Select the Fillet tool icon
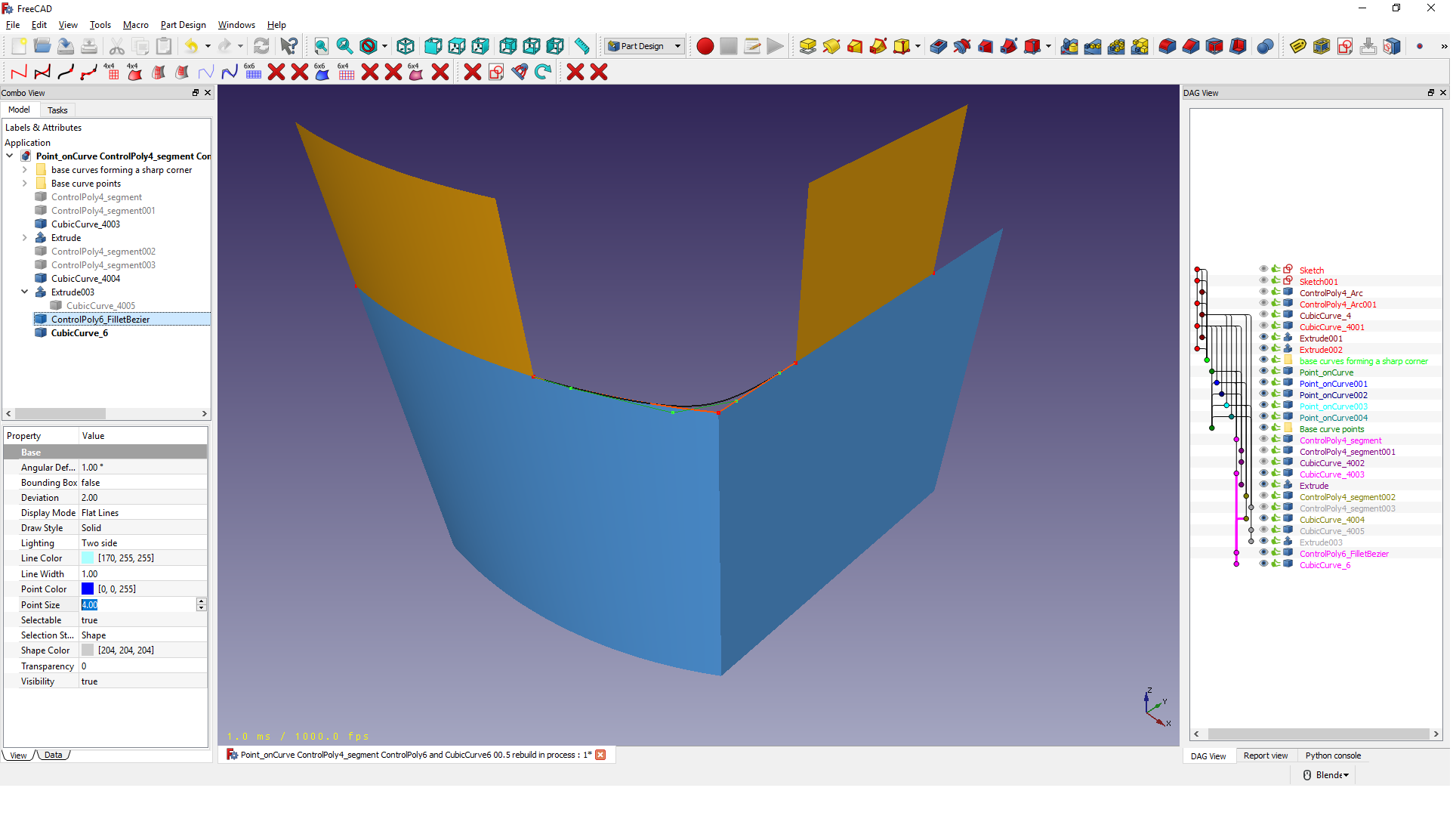Viewport: 1456px width, 825px height. tap(1167, 46)
